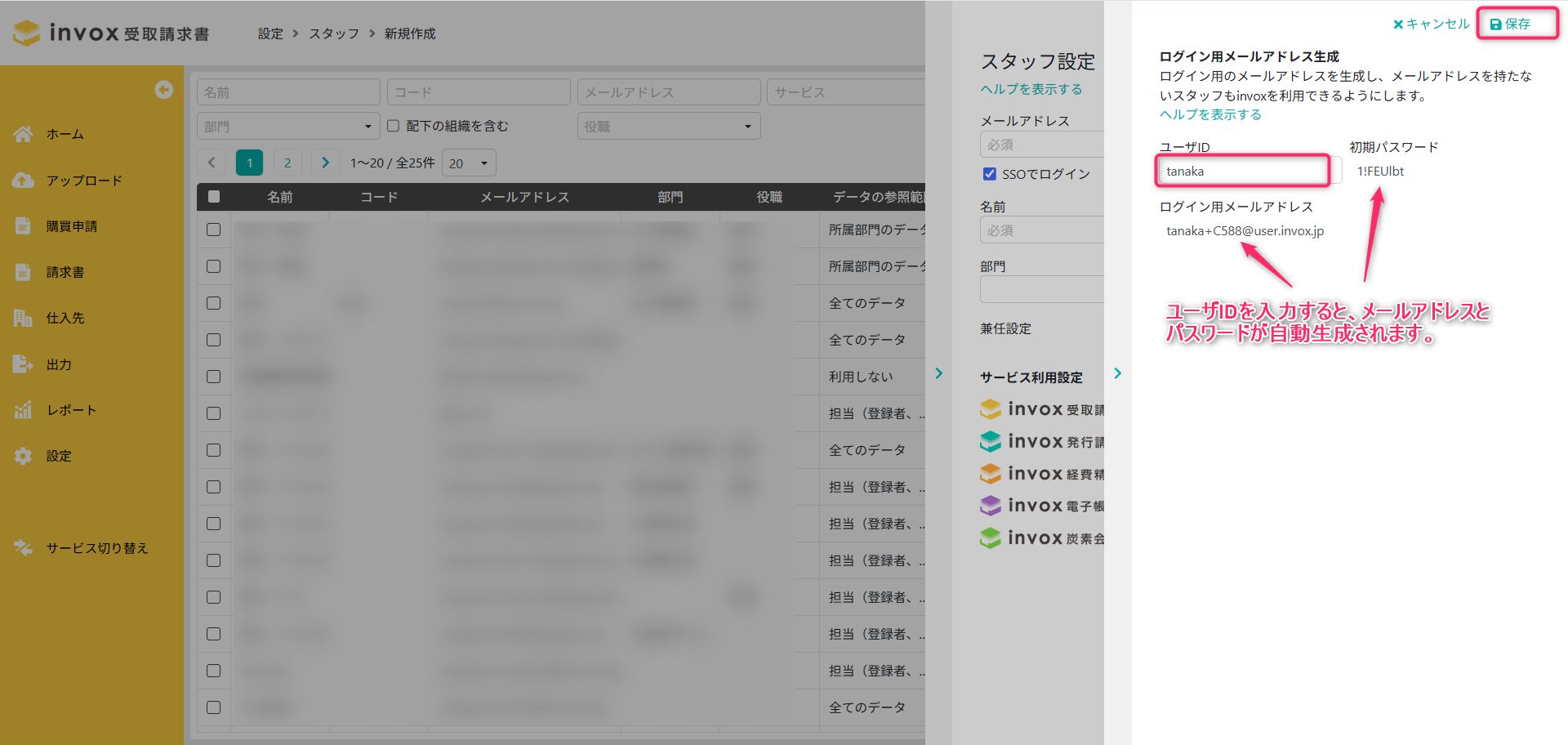Focus the メールアドレス search filter field
1568x745 pixels.
coord(669,92)
